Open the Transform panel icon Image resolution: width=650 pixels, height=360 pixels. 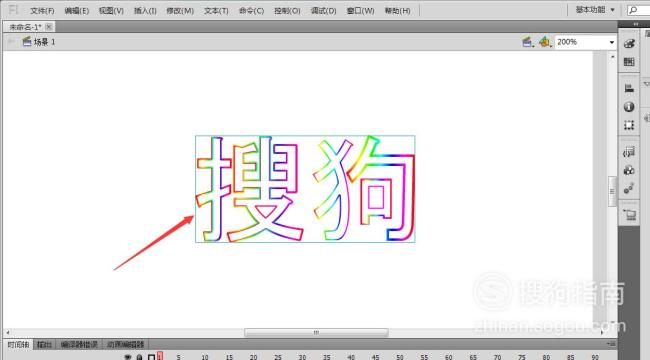click(629, 125)
